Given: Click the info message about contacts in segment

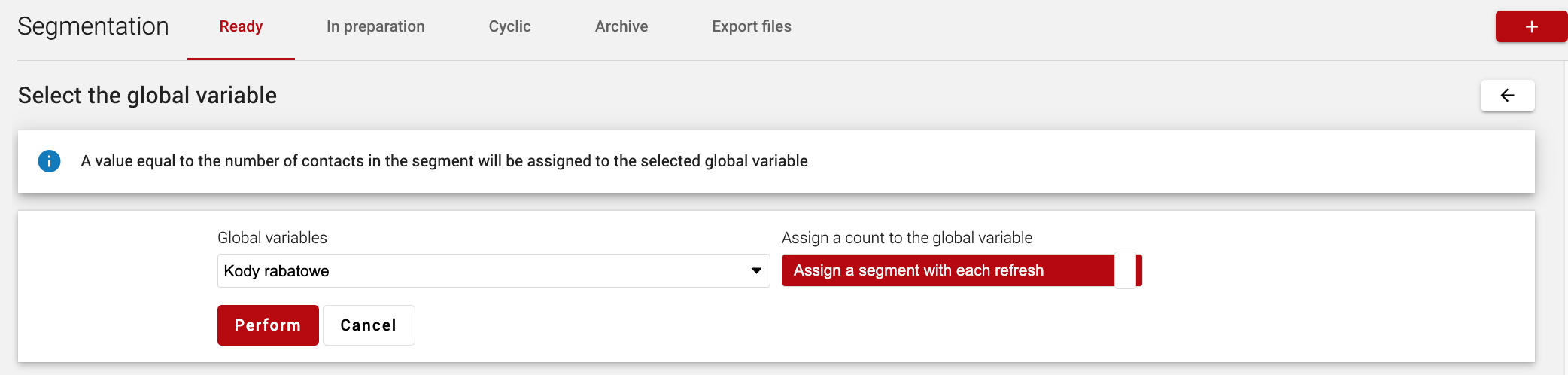Looking at the screenshot, I should 445,161.
